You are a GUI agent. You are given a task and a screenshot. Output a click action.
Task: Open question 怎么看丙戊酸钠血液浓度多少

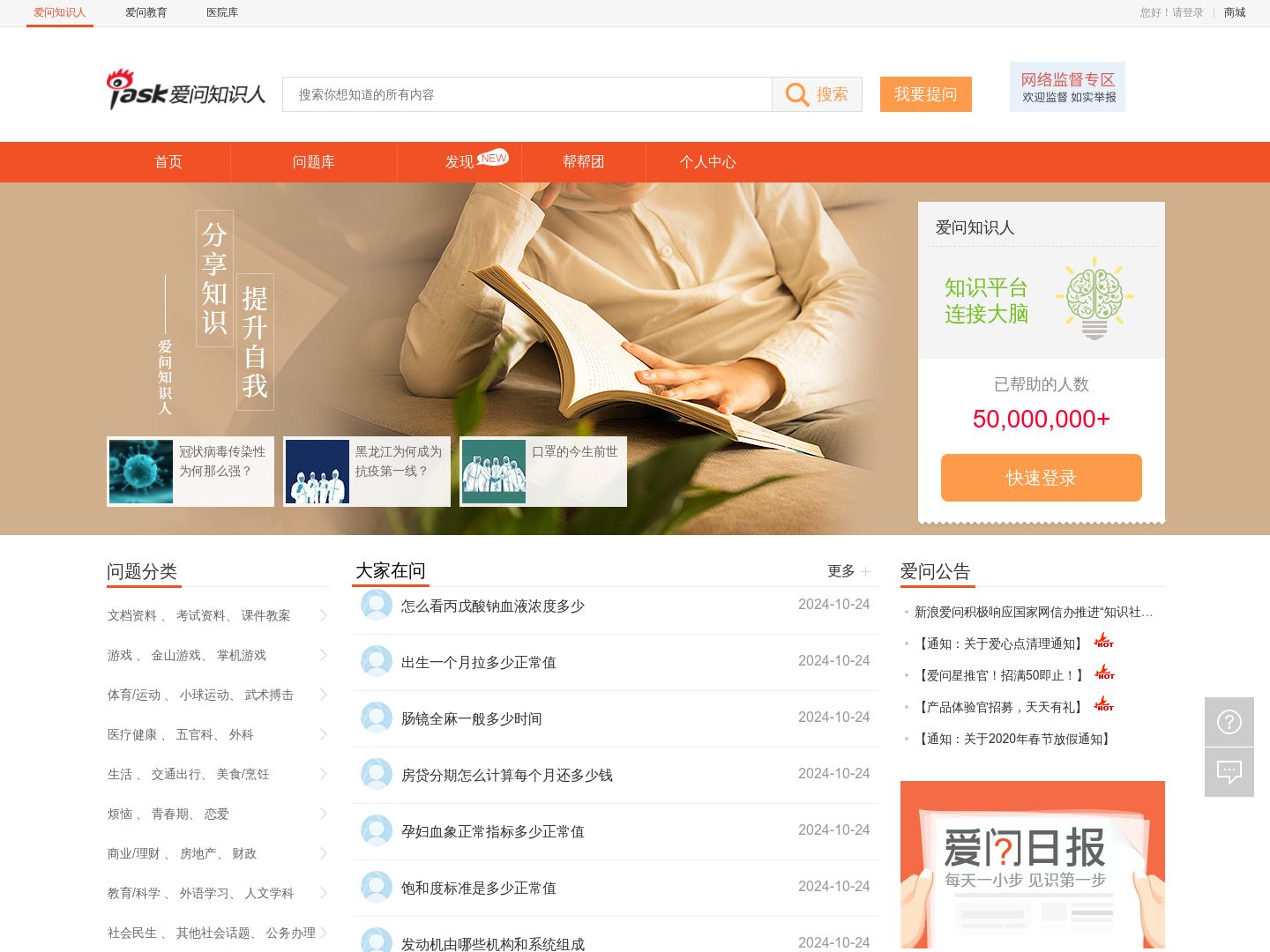493,606
